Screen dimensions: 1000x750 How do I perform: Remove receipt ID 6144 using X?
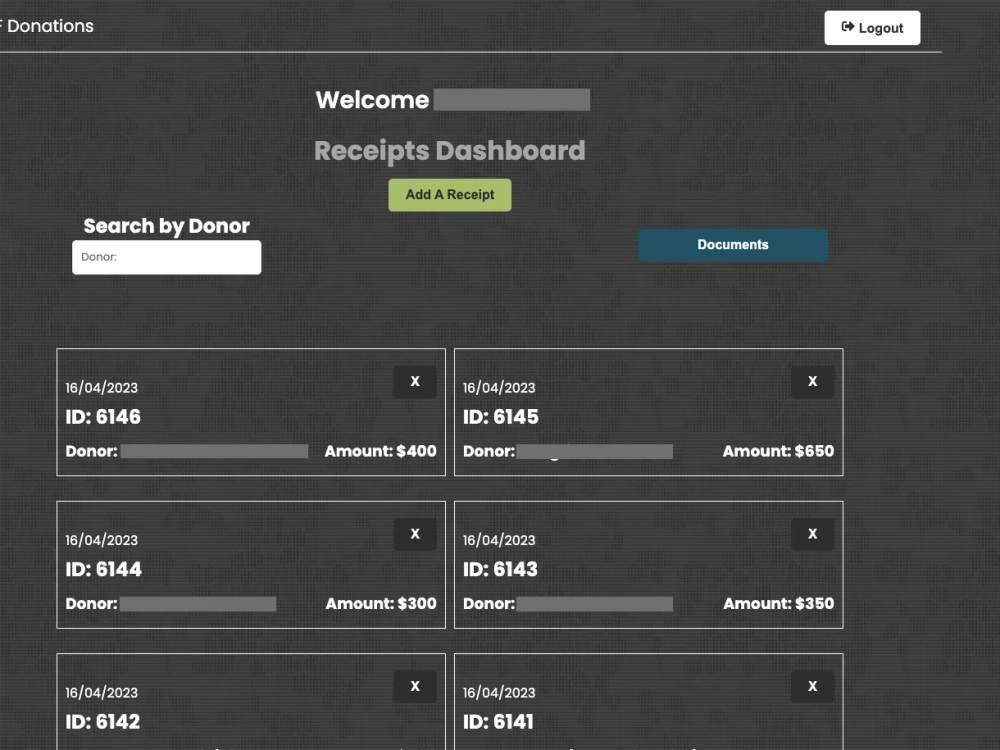point(415,534)
